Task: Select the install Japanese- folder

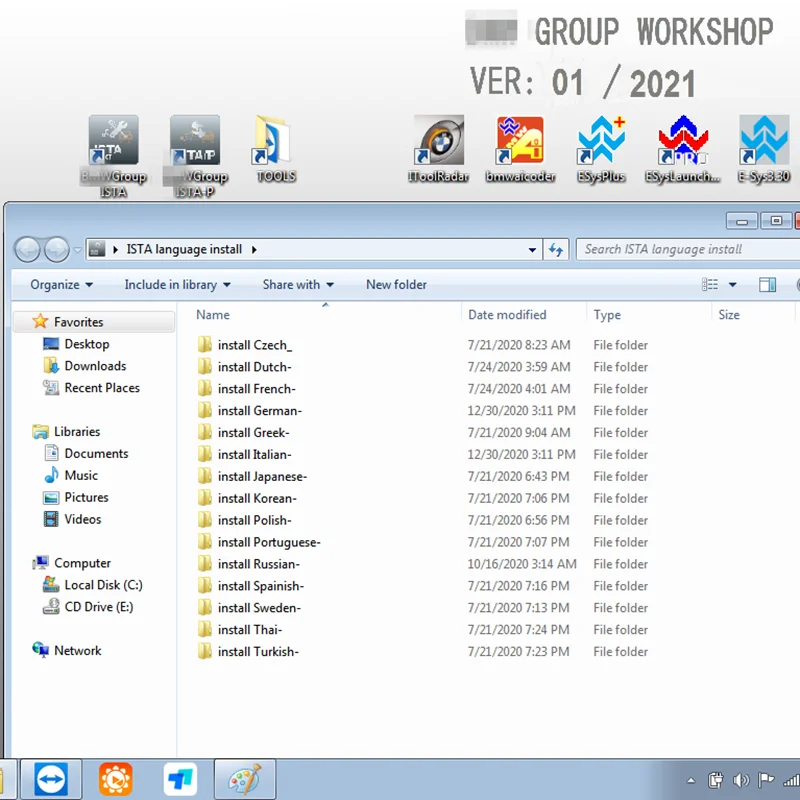Action: [262, 477]
